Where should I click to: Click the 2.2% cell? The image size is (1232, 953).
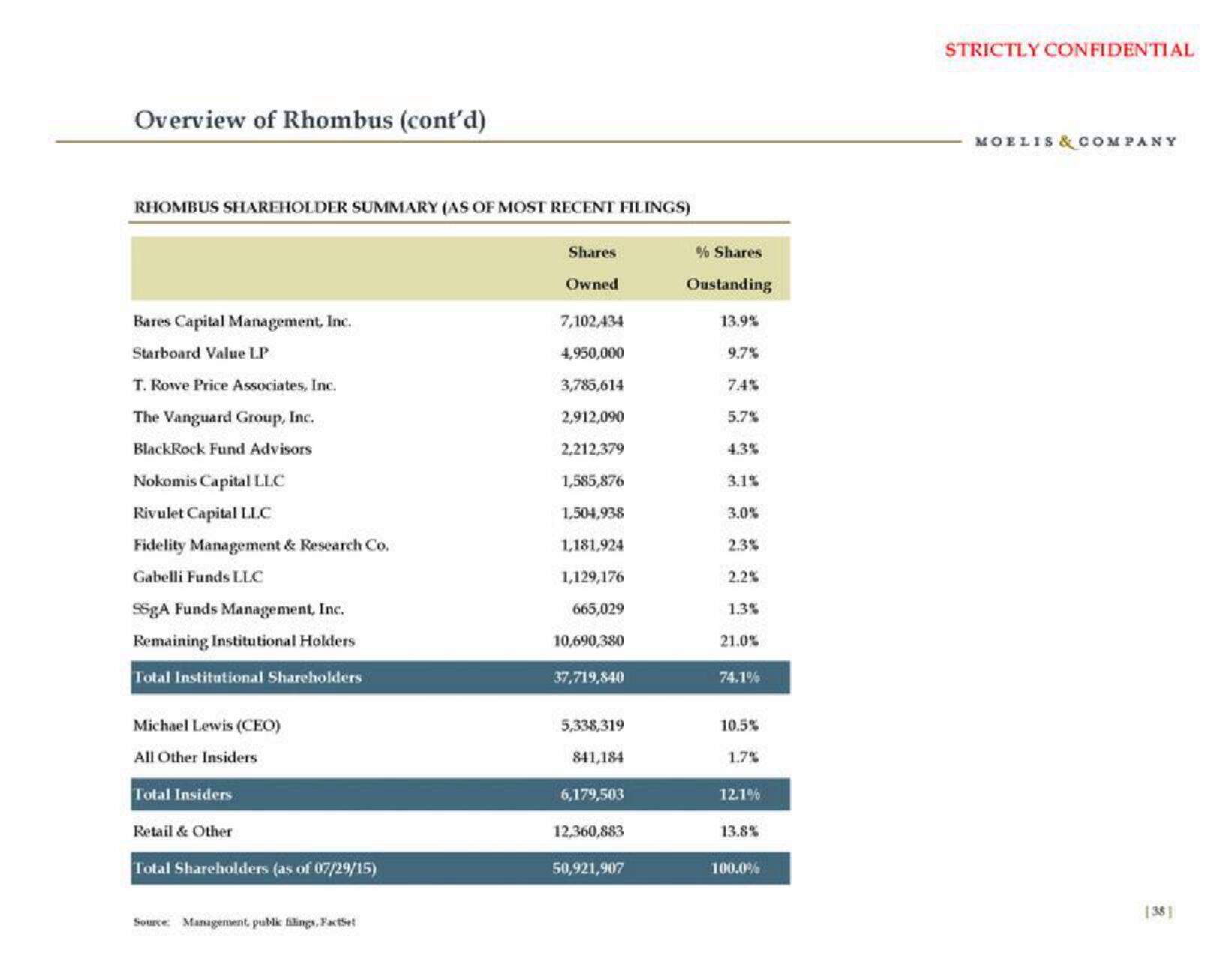pos(743,577)
